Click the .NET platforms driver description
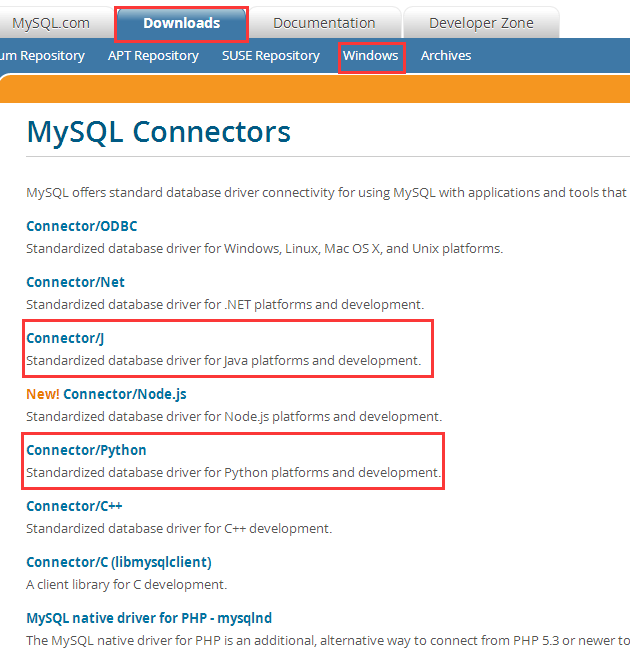Image resolution: width=630 pixels, height=665 pixels. [225, 305]
